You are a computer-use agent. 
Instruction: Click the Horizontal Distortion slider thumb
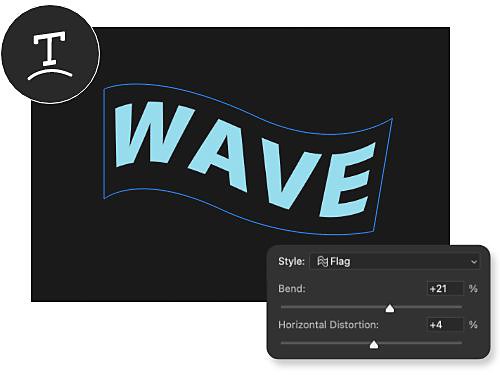(374, 344)
